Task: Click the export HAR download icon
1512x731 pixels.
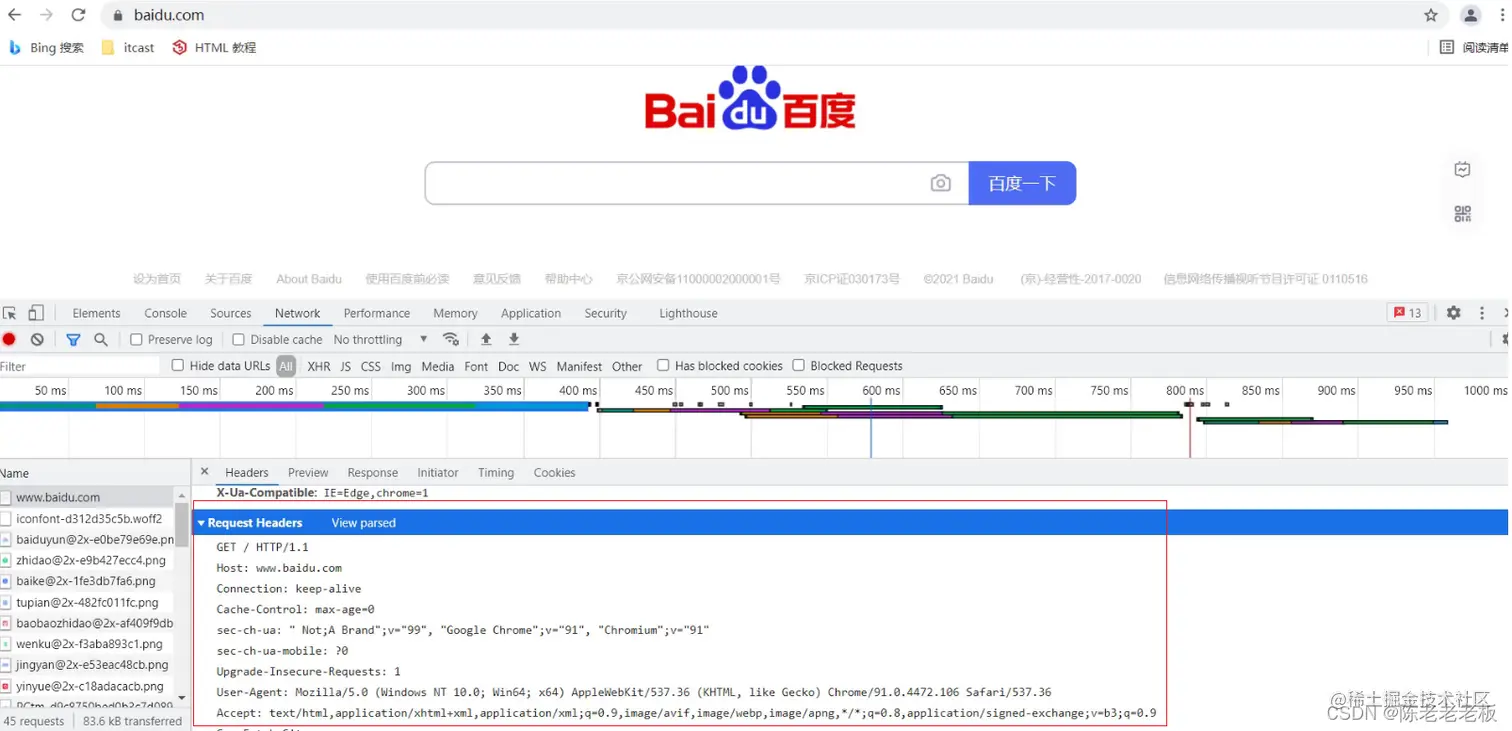Action: click(x=514, y=340)
